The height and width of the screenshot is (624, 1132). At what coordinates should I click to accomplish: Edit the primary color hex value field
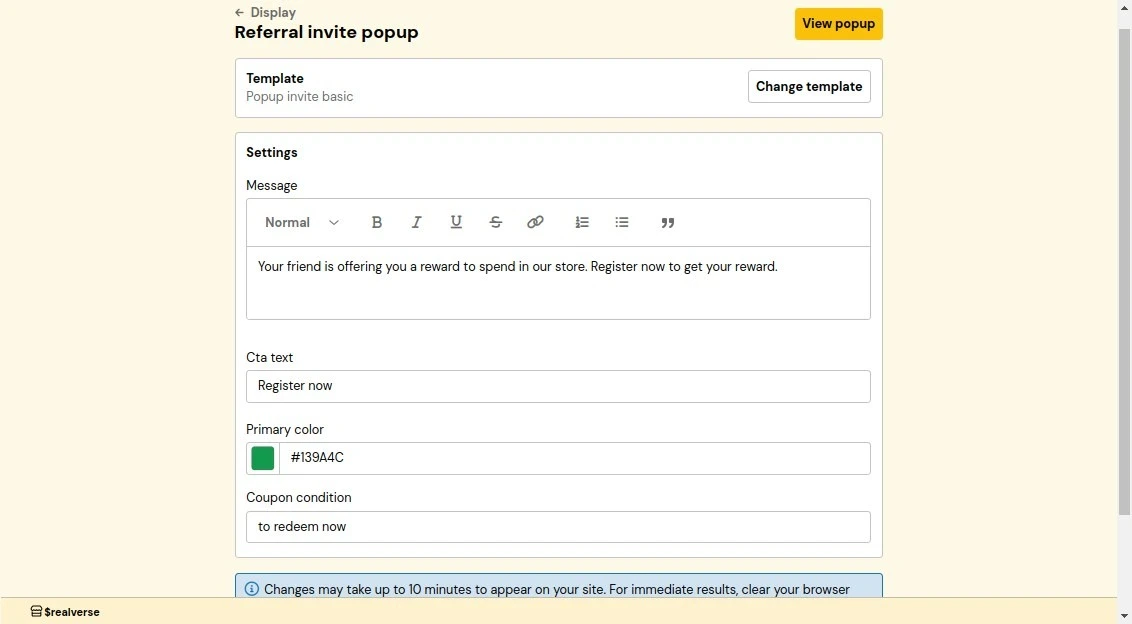point(575,458)
